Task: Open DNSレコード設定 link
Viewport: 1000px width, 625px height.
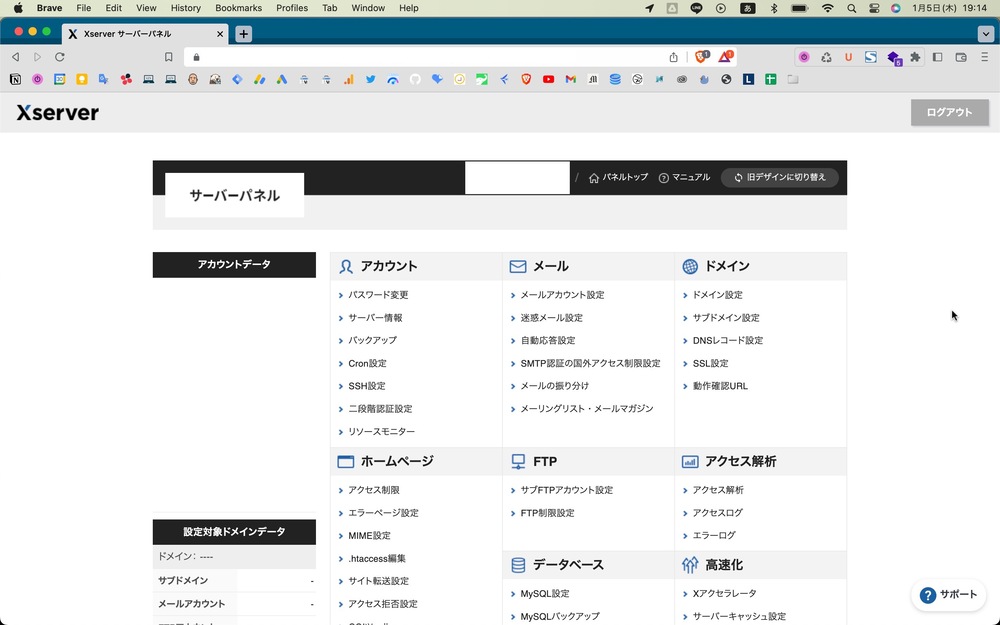Action: [x=728, y=341]
